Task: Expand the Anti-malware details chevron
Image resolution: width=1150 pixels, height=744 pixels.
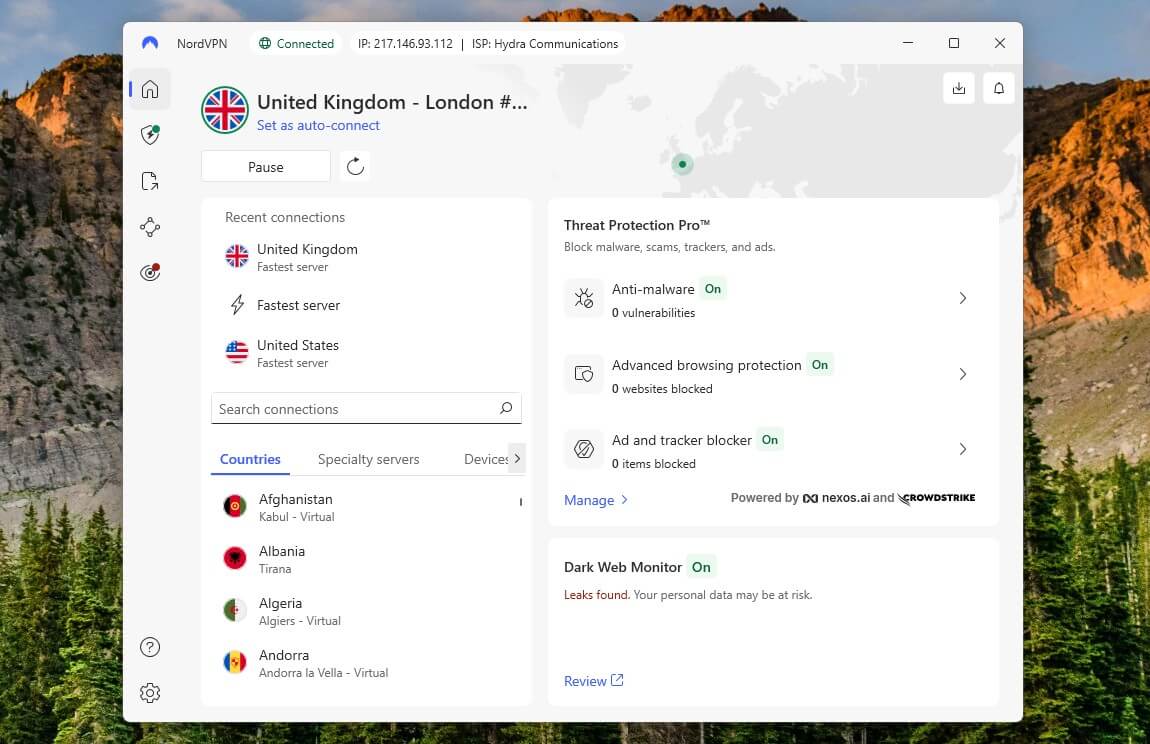Action: click(962, 298)
